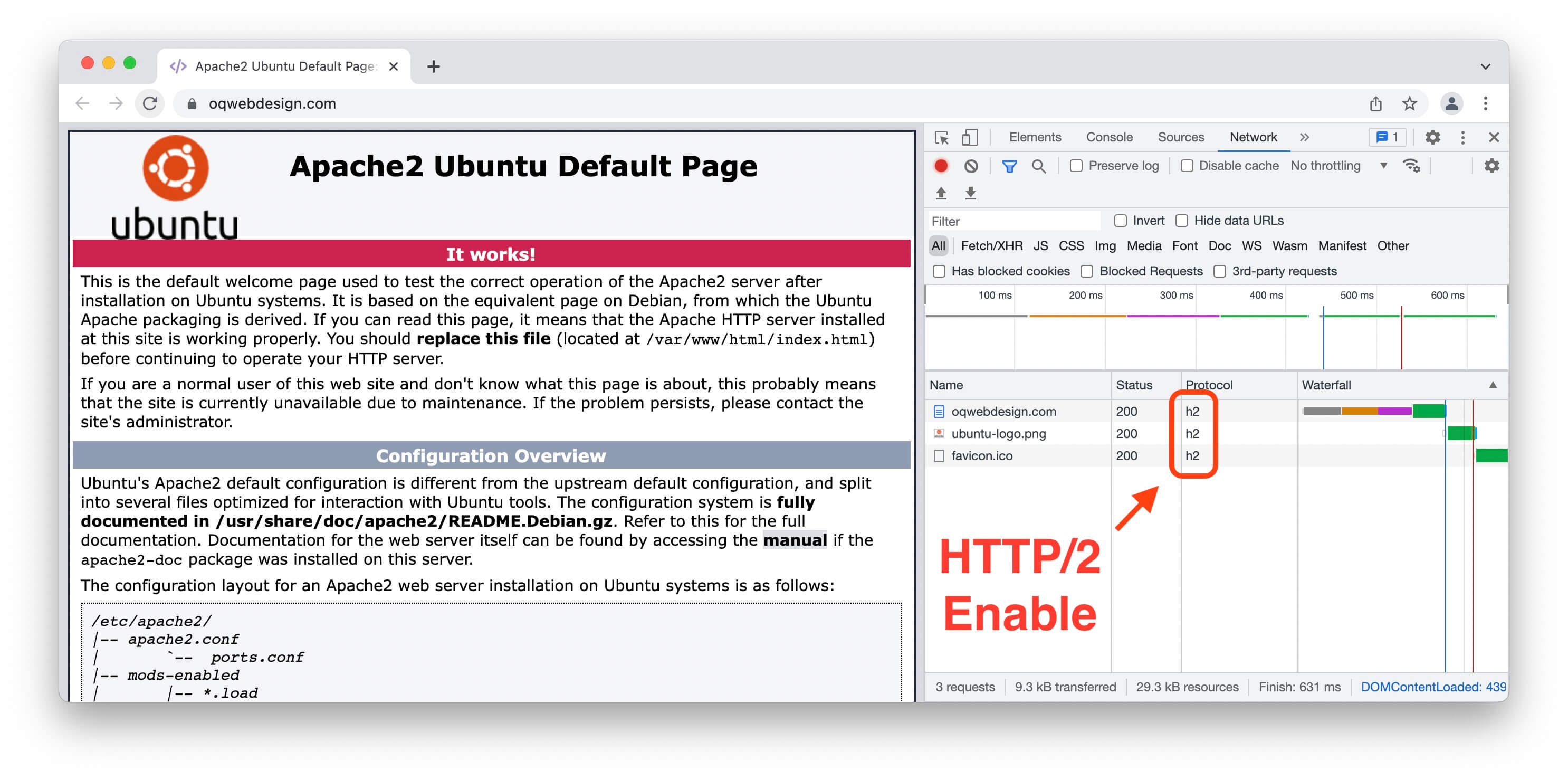Open the Chrome profile avatar menu
The height and width of the screenshot is (780, 1568).
pos(1451,103)
